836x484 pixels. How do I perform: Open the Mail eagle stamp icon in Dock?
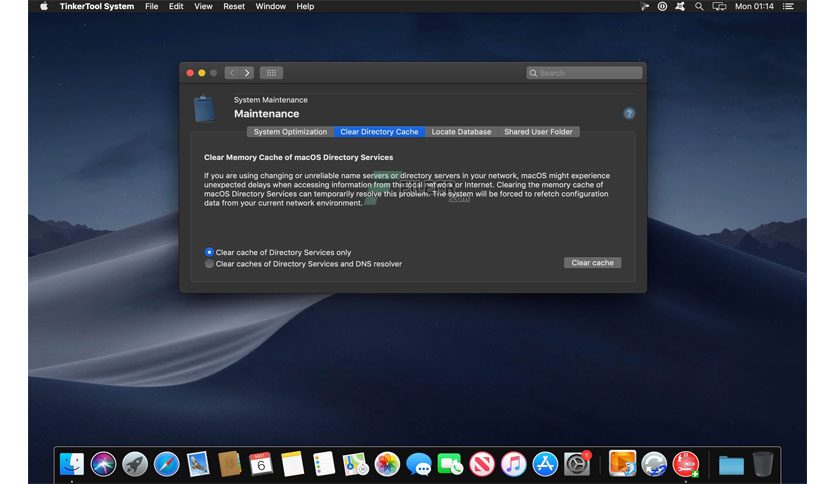tap(198, 464)
